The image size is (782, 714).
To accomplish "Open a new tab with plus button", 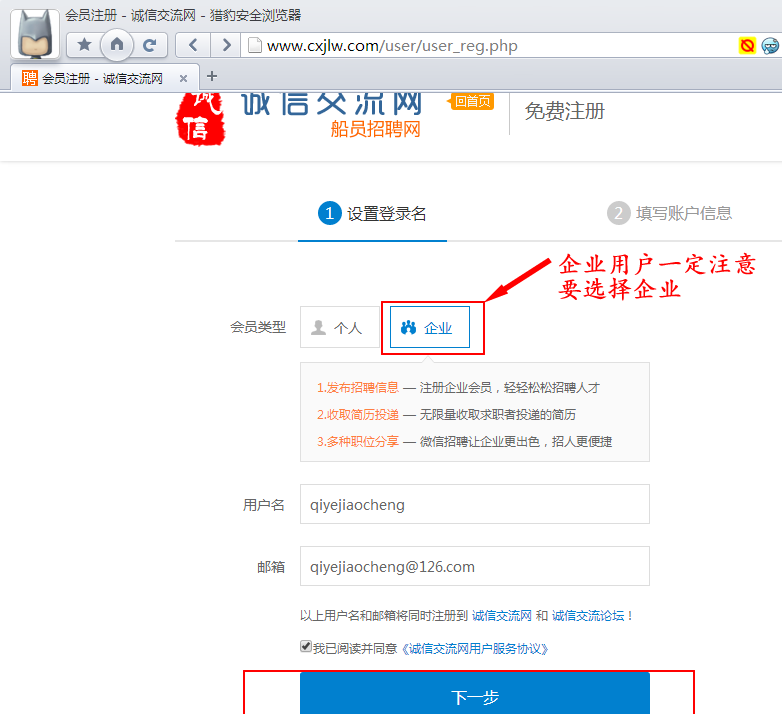I will tap(212, 76).
